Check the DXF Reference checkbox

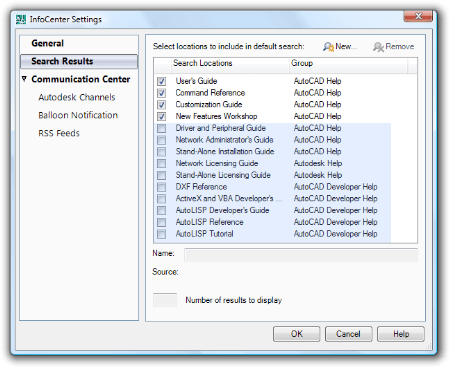162,187
